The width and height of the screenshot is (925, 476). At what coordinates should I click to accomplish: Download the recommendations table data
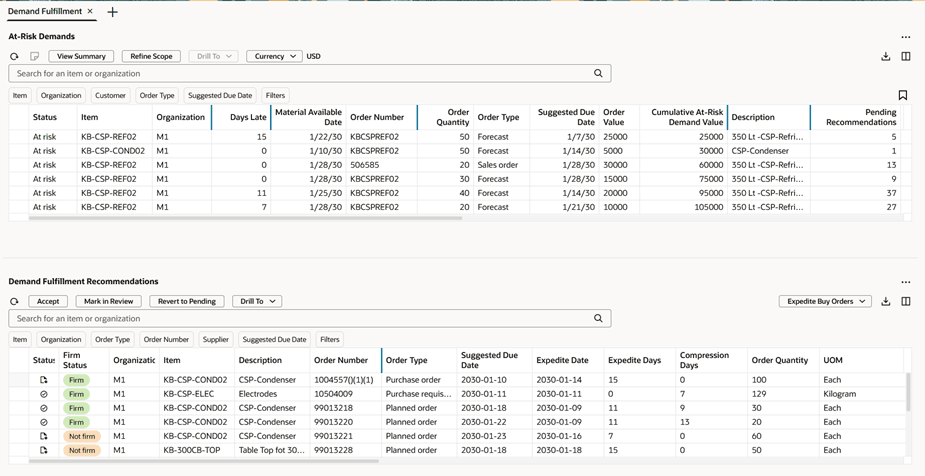pyautogui.click(x=885, y=301)
